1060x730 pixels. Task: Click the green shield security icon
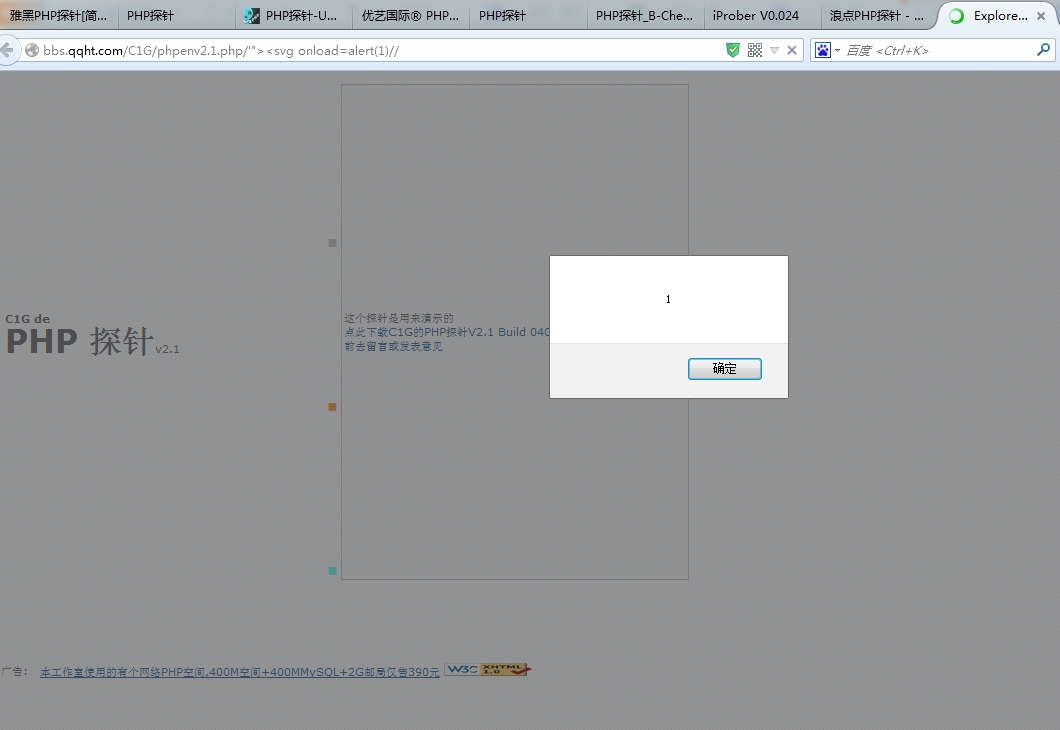733,50
